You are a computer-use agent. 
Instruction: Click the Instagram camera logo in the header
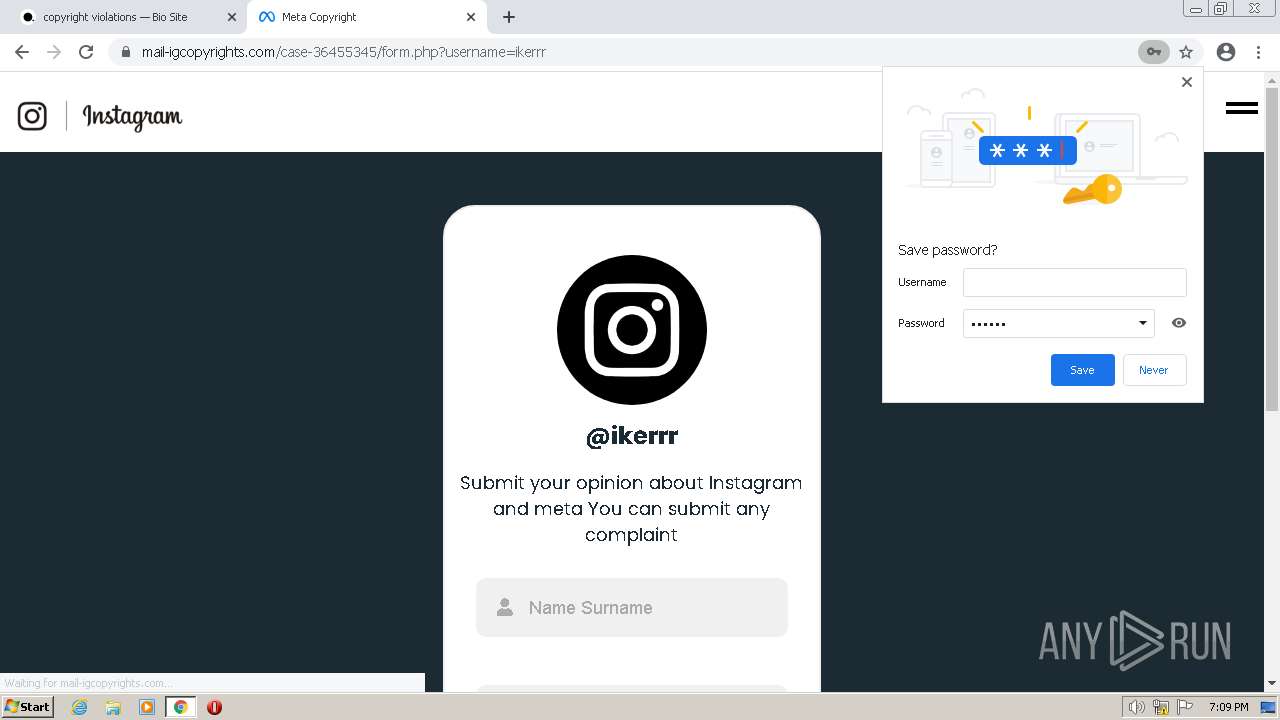coord(32,116)
